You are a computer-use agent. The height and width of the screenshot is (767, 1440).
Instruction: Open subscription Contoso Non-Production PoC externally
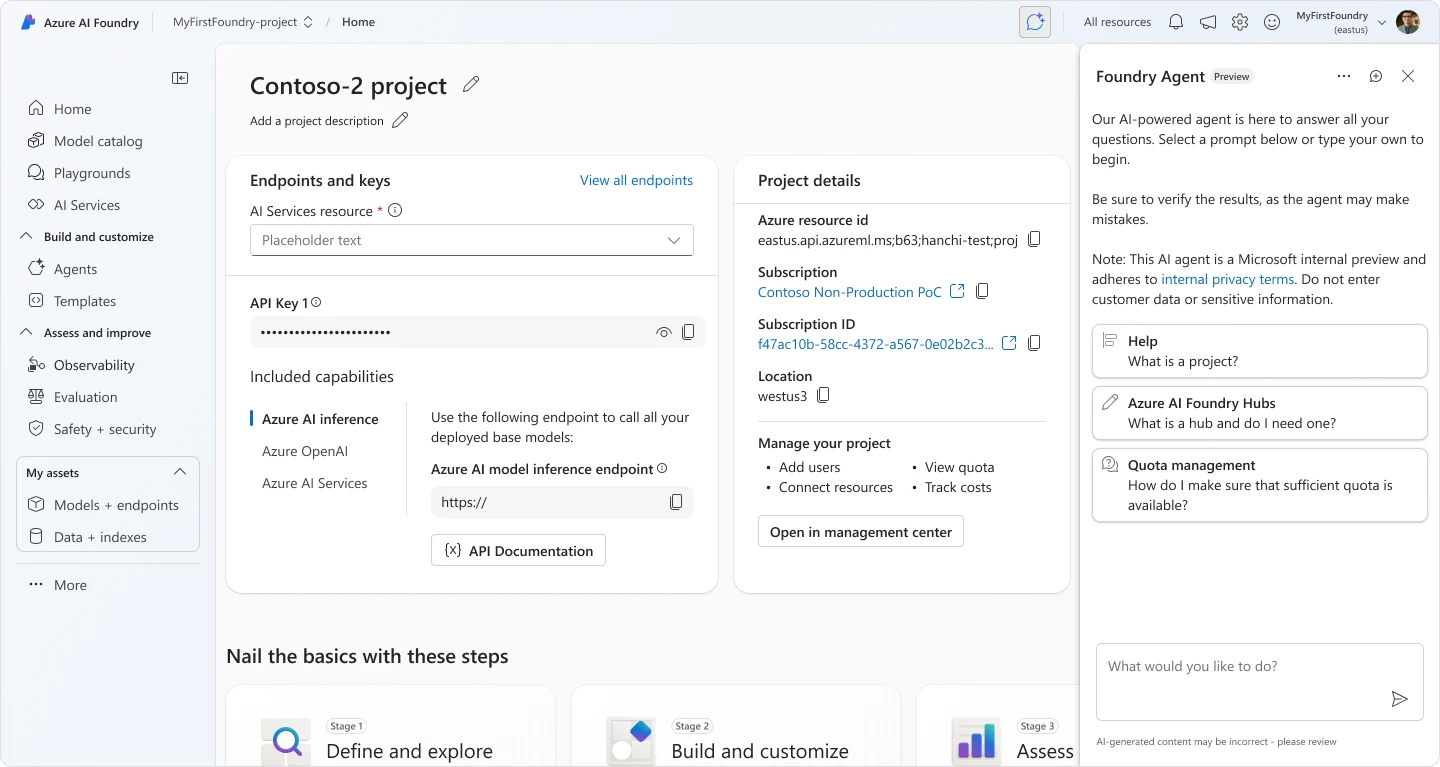point(957,291)
